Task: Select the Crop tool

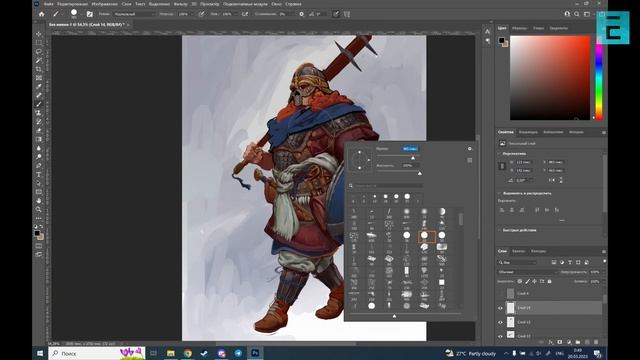Action: coord(39,69)
